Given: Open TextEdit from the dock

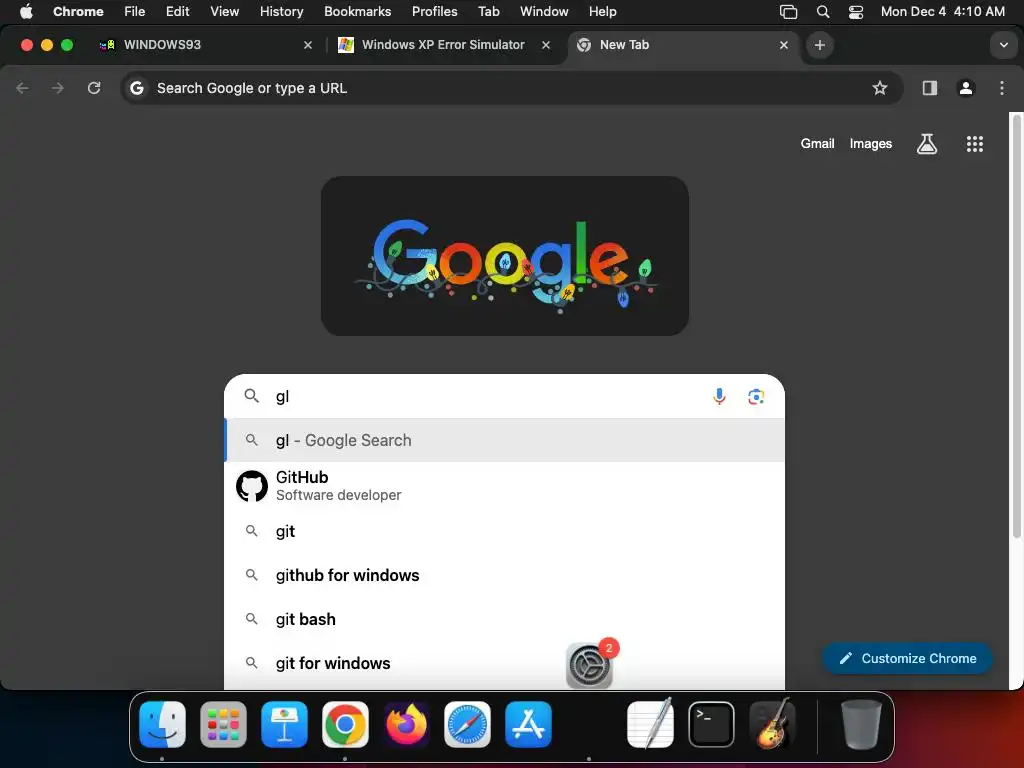Looking at the screenshot, I should tap(650, 724).
